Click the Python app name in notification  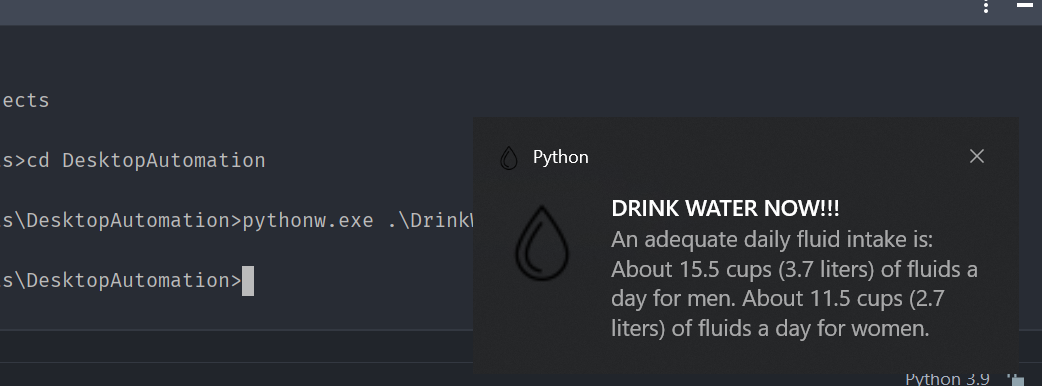[x=560, y=157]
